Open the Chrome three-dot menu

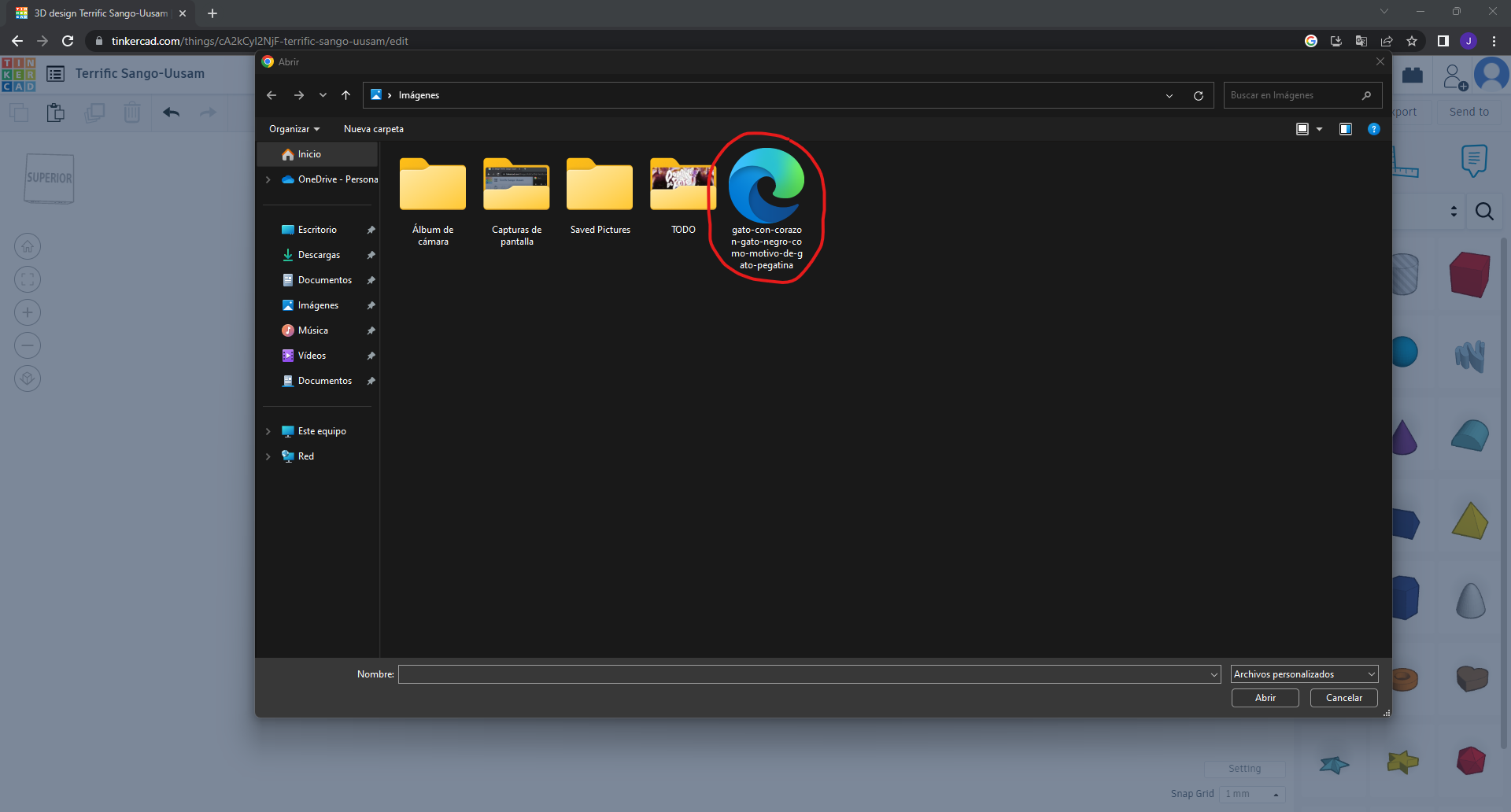click(1494, 41)
